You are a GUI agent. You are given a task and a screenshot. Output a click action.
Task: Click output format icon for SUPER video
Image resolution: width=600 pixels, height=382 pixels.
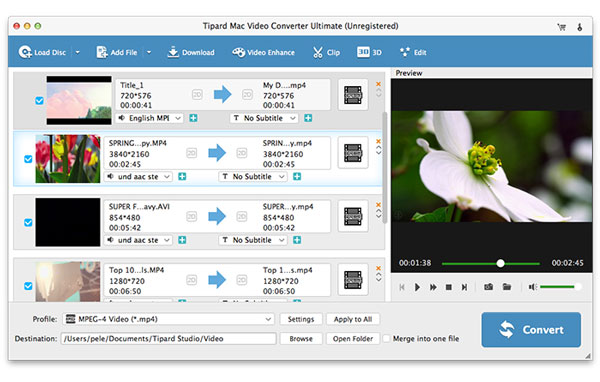pos(353,217)
